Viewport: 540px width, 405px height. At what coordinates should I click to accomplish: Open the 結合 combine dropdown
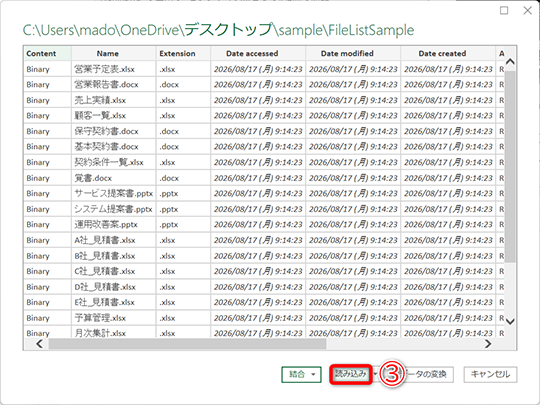pyautogui.click(x=301, y=374)
